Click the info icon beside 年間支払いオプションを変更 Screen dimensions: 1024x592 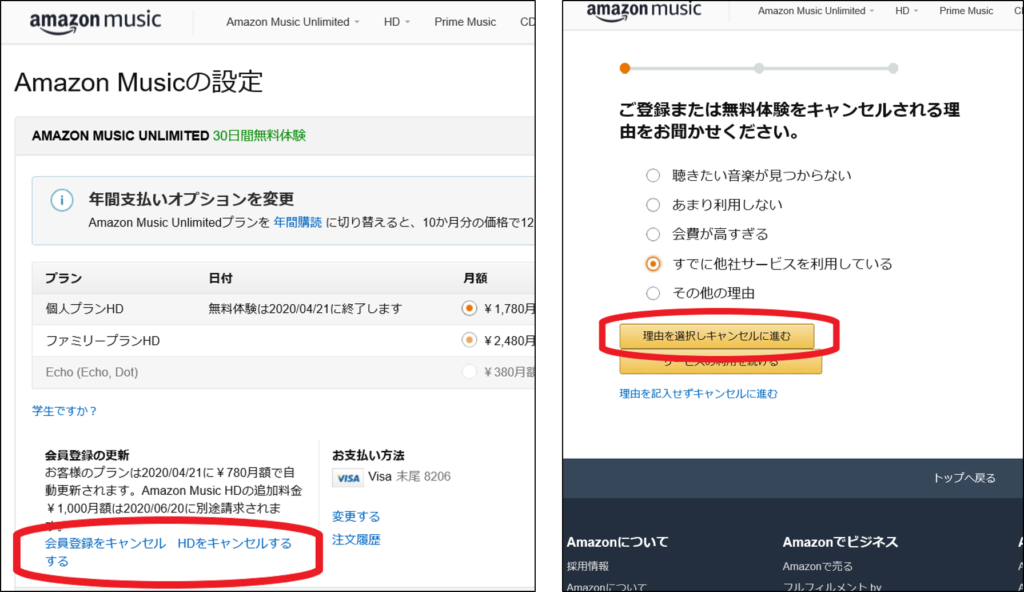pos(62,200)
